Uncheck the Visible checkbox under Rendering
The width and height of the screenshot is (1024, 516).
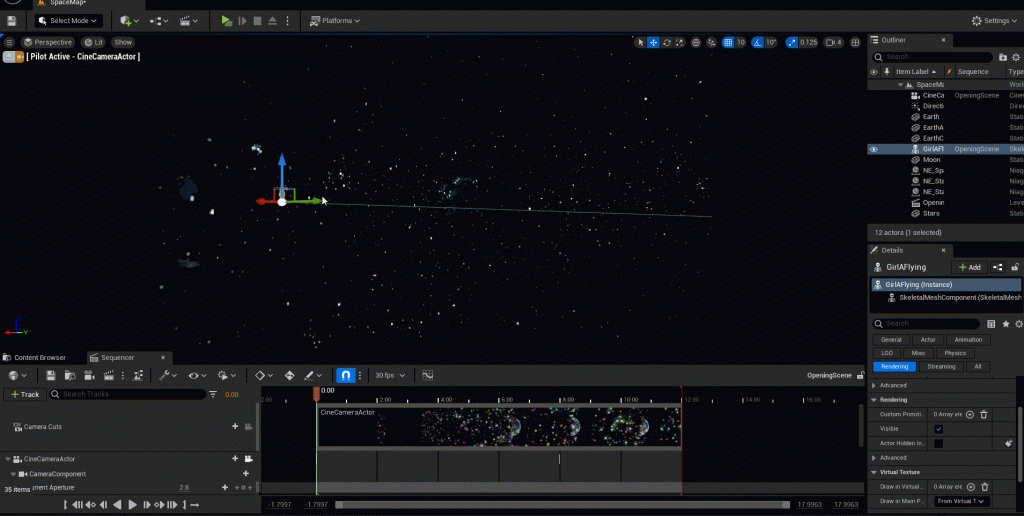point(938,429)
